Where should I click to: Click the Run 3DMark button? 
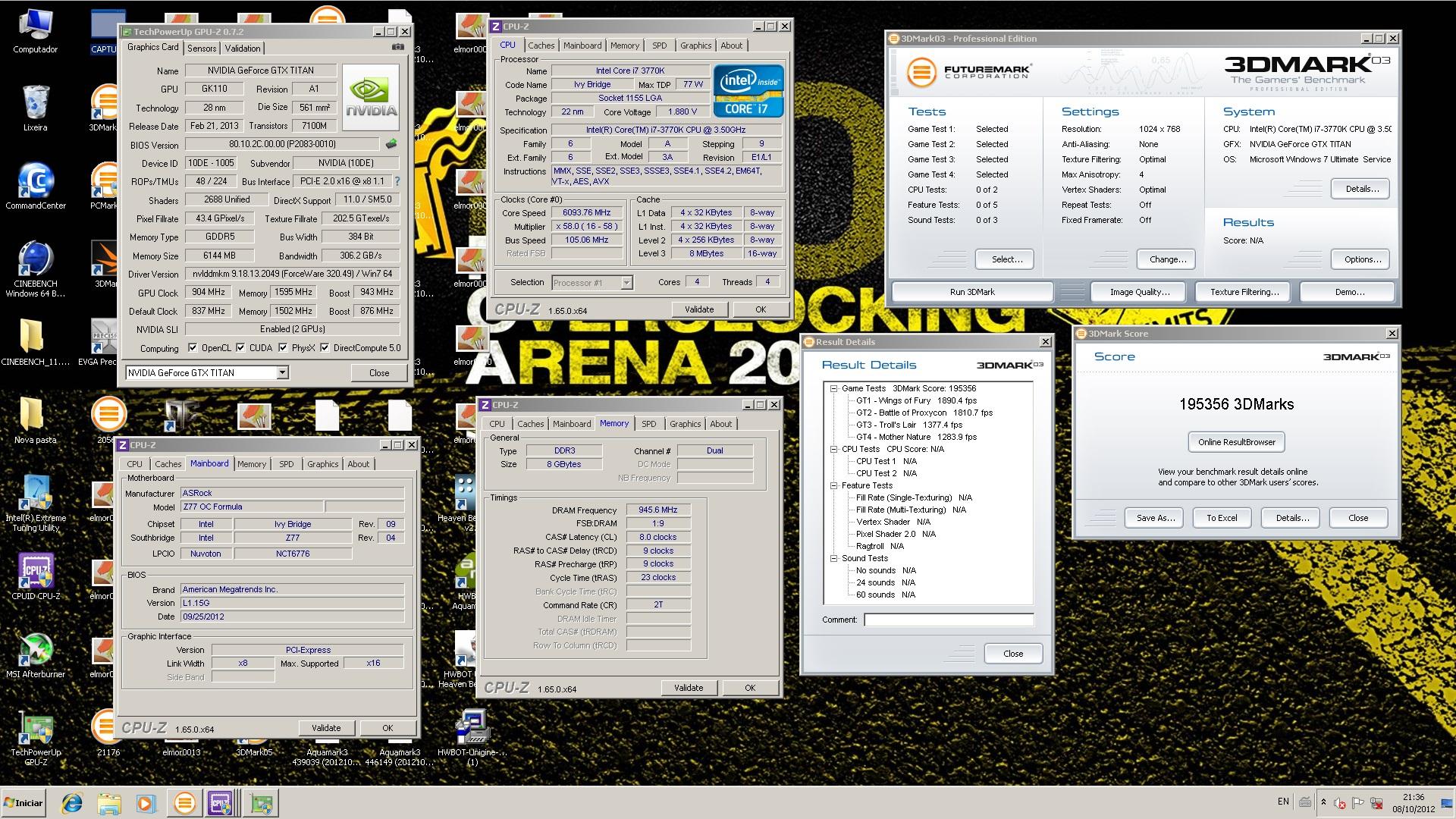pos(972,292)
